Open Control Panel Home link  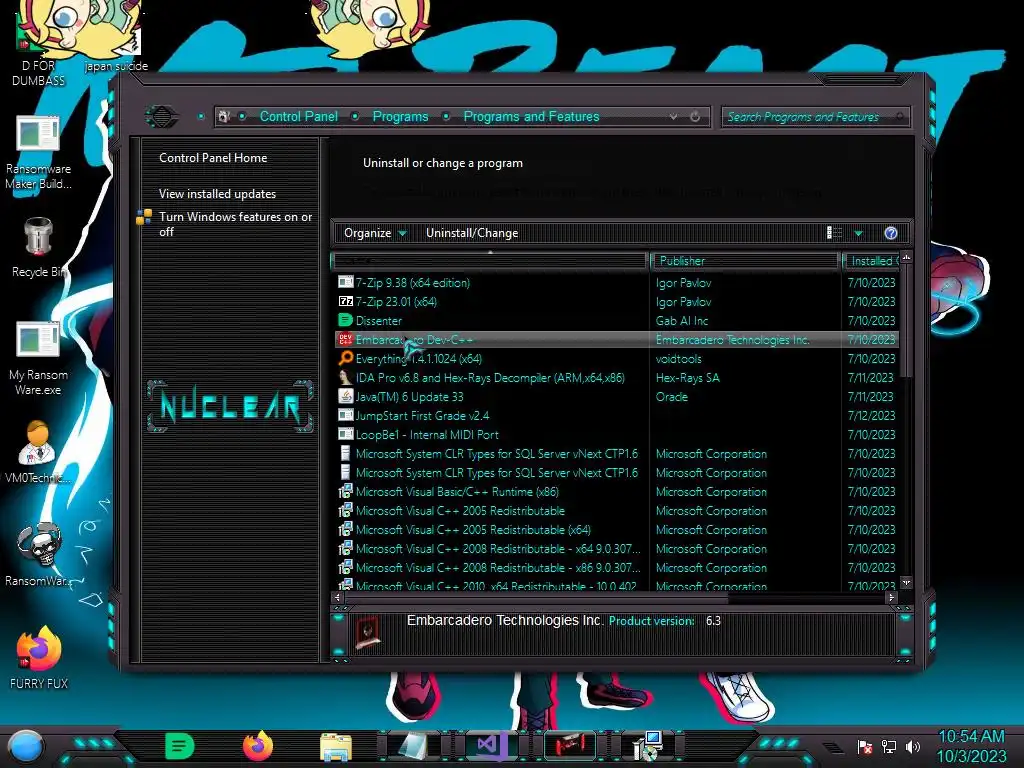213,157
